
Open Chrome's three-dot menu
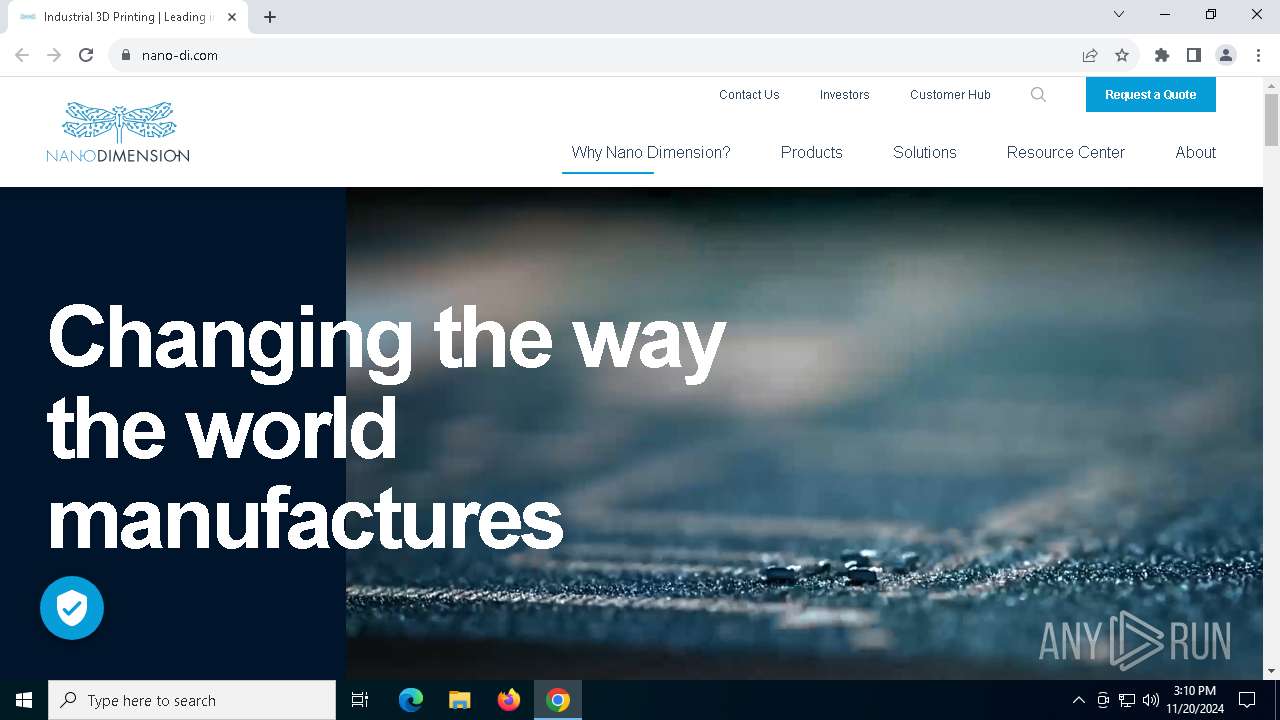click(1258, 55)
